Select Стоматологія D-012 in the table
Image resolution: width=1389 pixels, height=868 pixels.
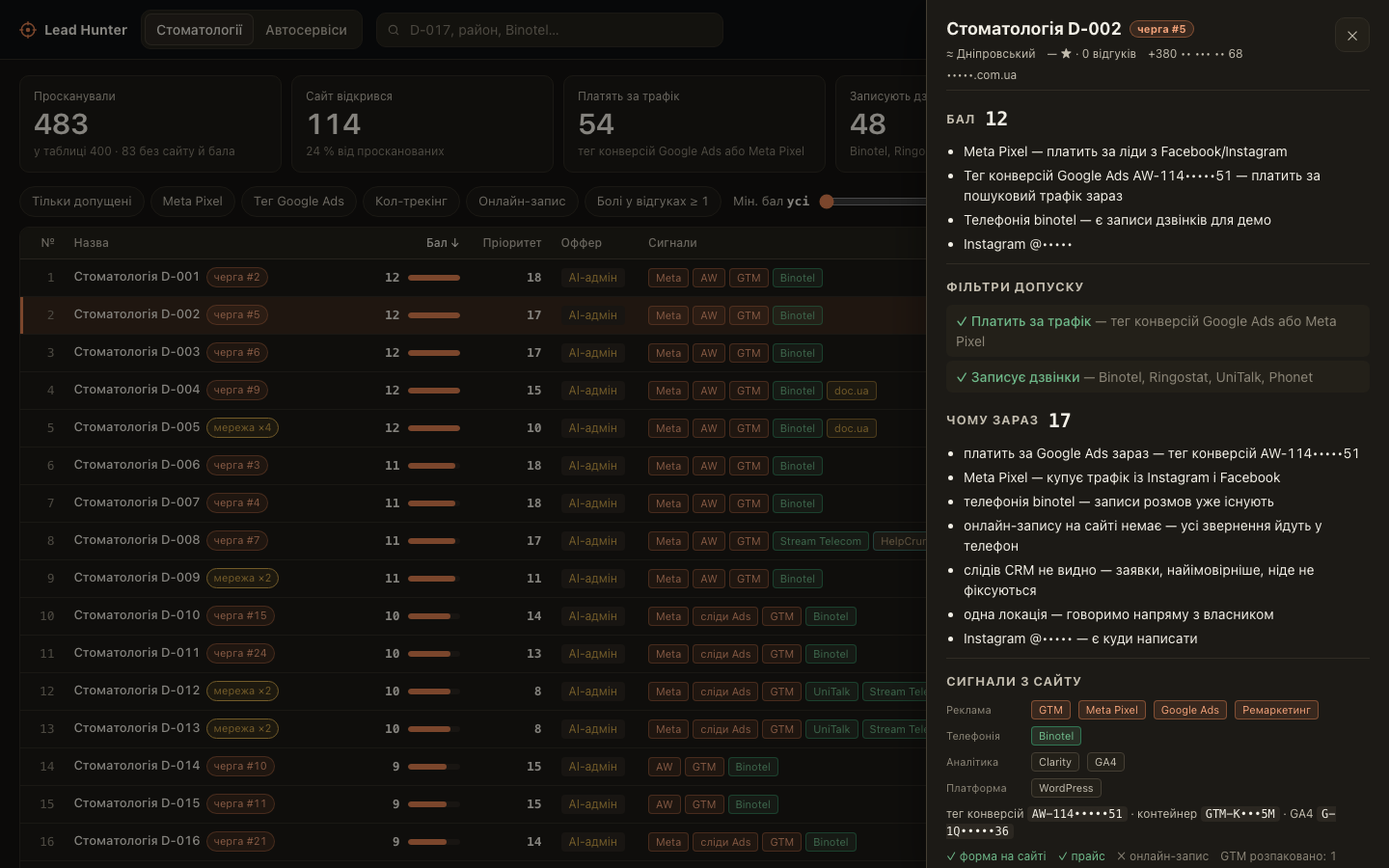coord(473,692)
